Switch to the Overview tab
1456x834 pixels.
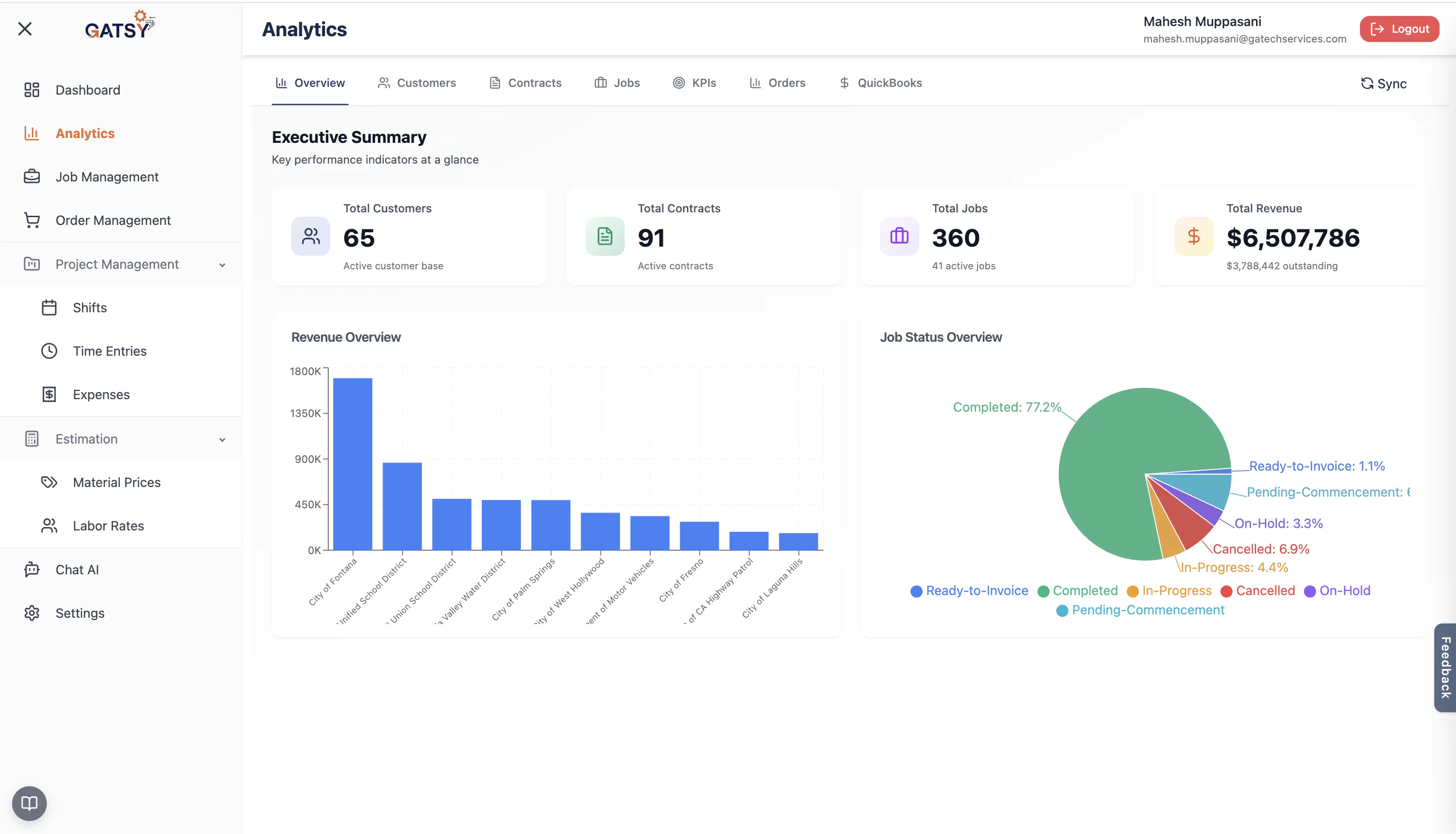point(310,83)
